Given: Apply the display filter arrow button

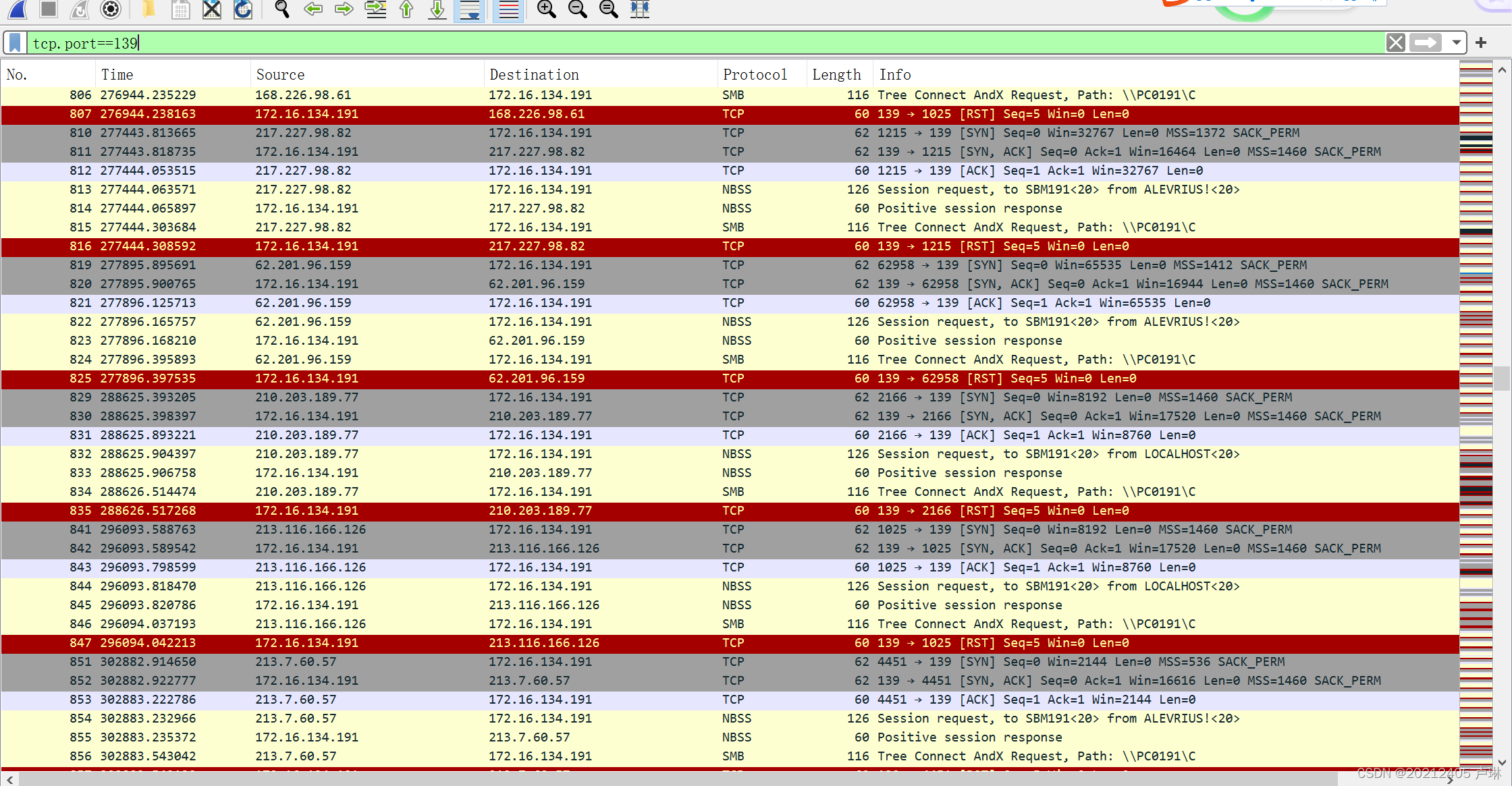Looking at the screenshot, I should [1426, 43].
